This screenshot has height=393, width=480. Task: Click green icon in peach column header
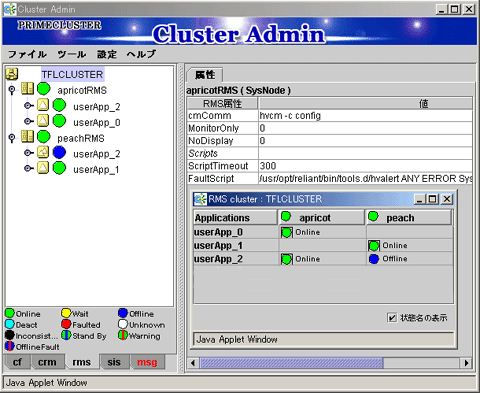pos(373,217)
